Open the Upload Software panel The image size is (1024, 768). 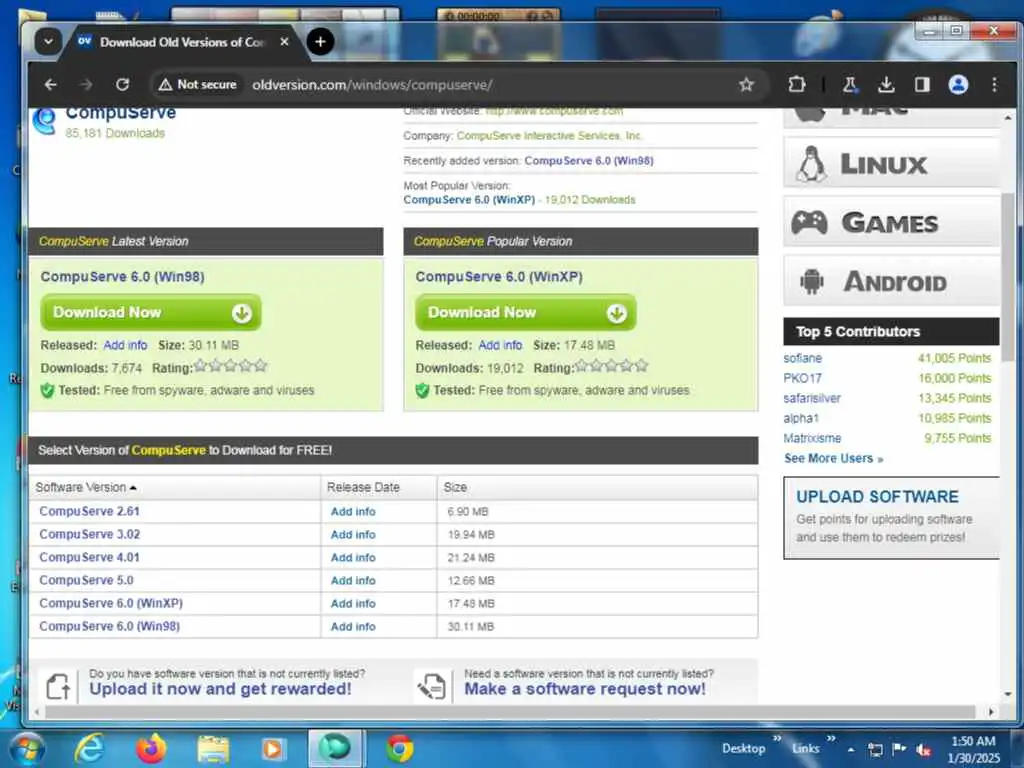[x=891, y=518]
